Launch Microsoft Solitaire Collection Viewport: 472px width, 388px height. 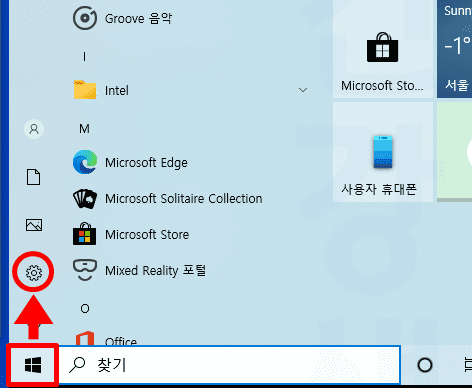pyautogui.click(x=167, y=199)
